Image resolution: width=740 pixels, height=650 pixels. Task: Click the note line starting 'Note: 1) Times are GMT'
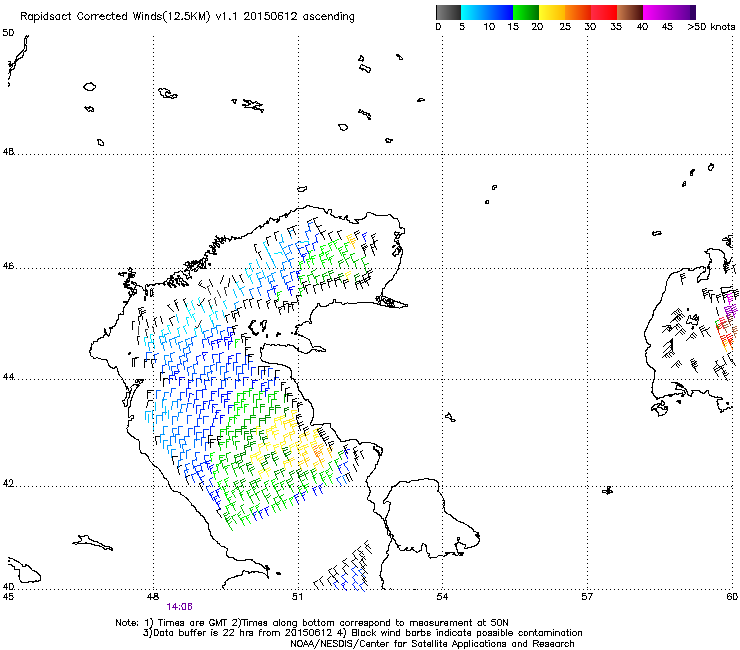312,623
